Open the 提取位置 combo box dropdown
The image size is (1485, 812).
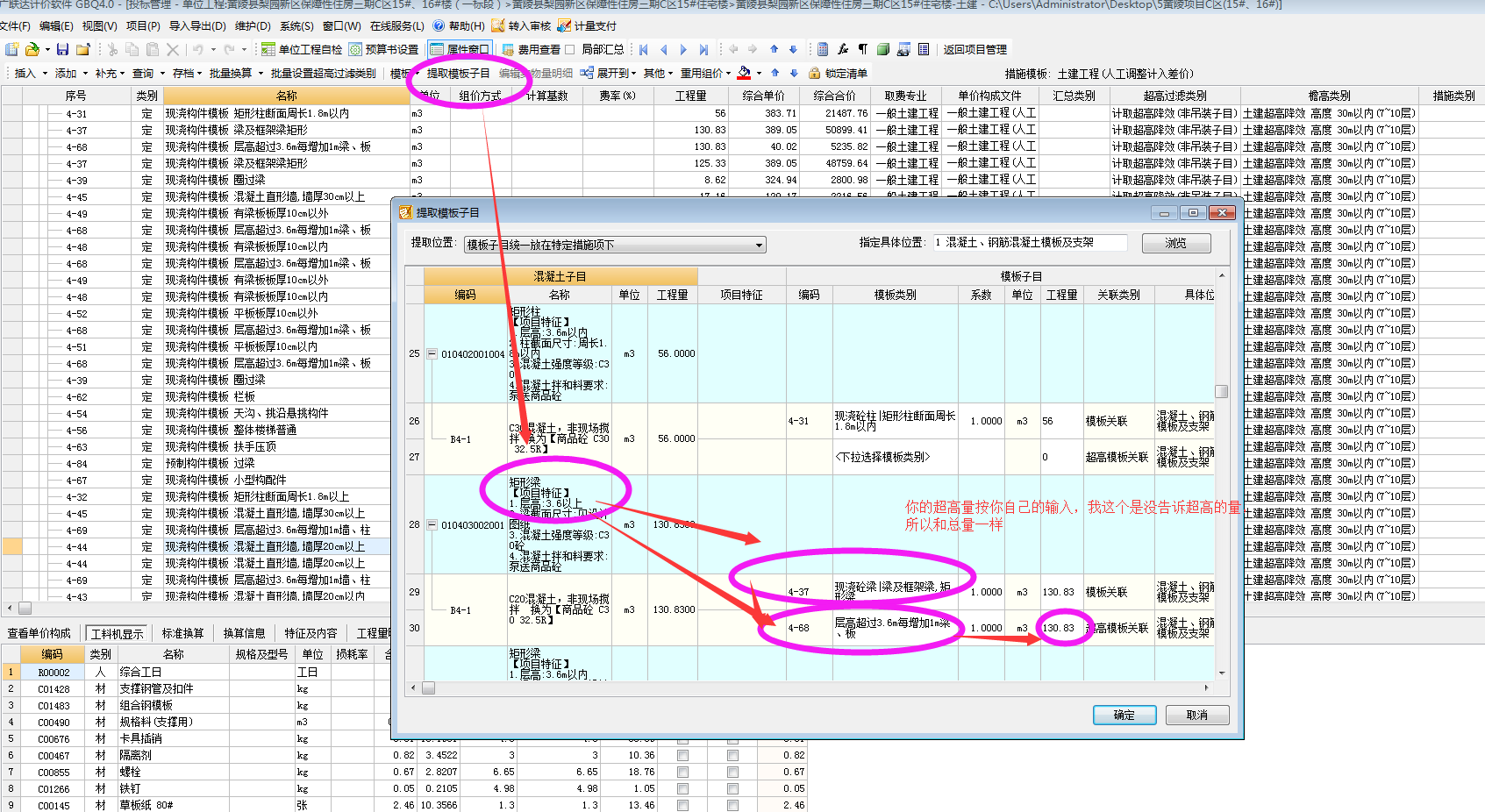[x=759, y=245]
